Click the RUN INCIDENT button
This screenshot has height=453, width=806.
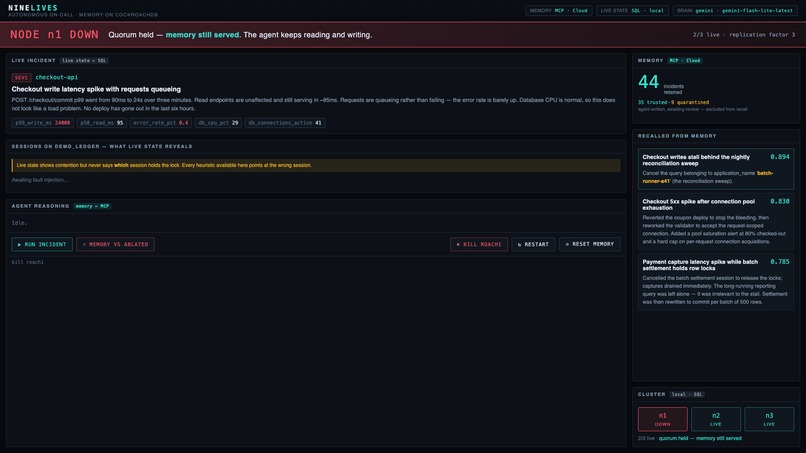[42, 244]
